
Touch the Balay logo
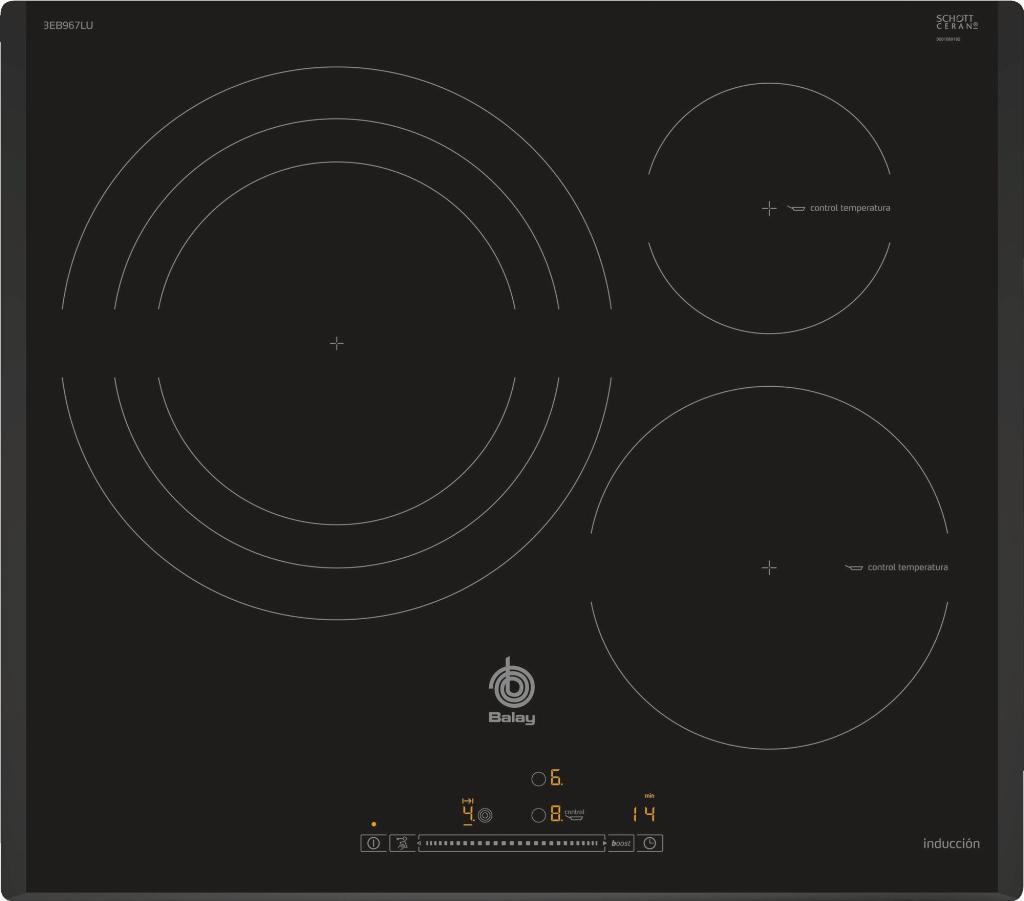pyautogui.click(x=512, y=692)
